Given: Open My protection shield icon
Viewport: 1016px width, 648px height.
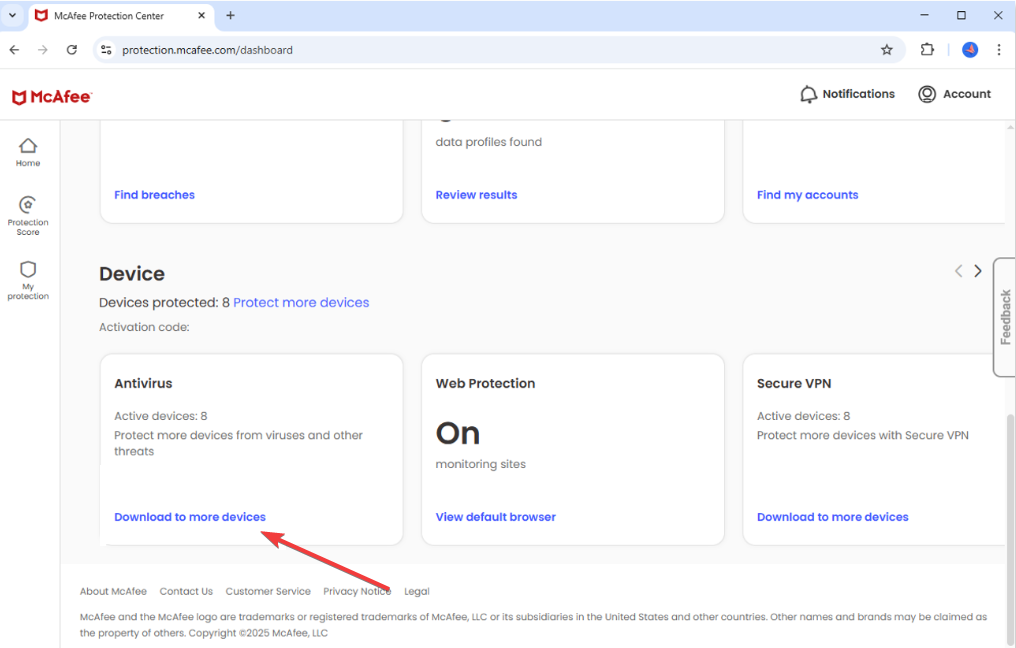Looking at the screenshot, I should 28,278.
